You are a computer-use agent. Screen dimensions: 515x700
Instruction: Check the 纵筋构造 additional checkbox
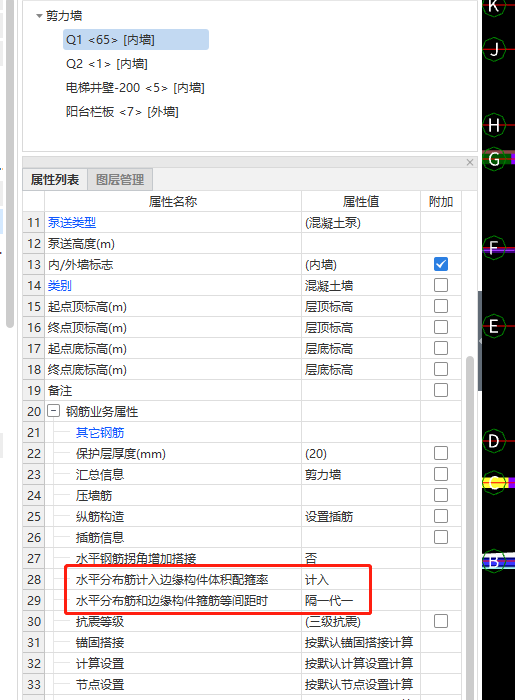pos(441,516)
